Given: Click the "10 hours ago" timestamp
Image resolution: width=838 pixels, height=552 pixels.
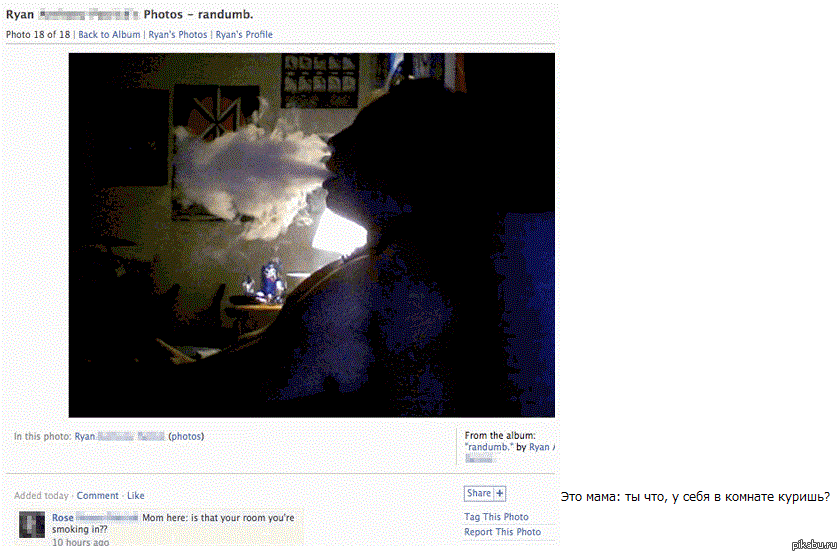Looking at the screenshot, I should pyautogui.click(x=80, y=542).
